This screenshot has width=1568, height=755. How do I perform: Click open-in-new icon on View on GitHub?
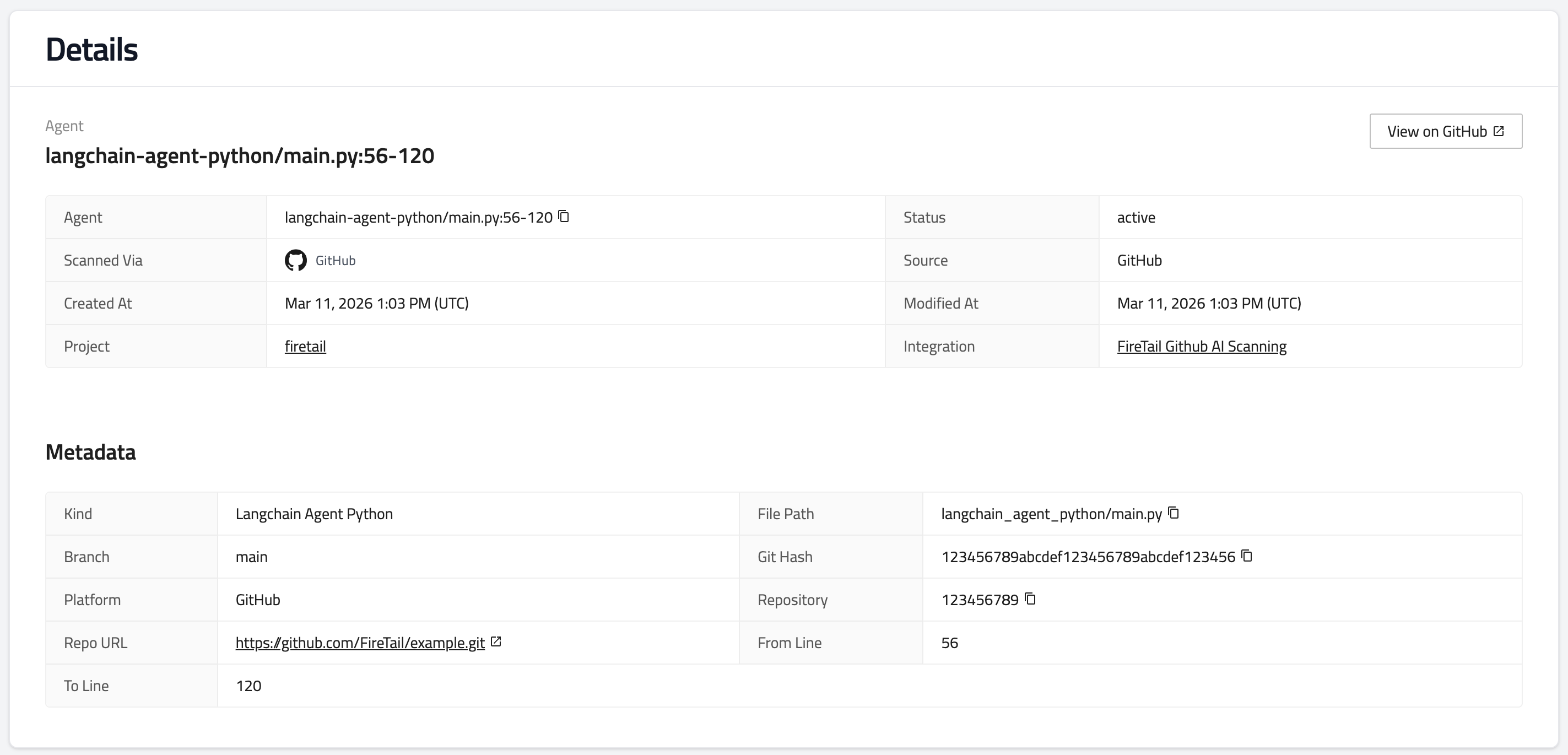click(1499, 132)
